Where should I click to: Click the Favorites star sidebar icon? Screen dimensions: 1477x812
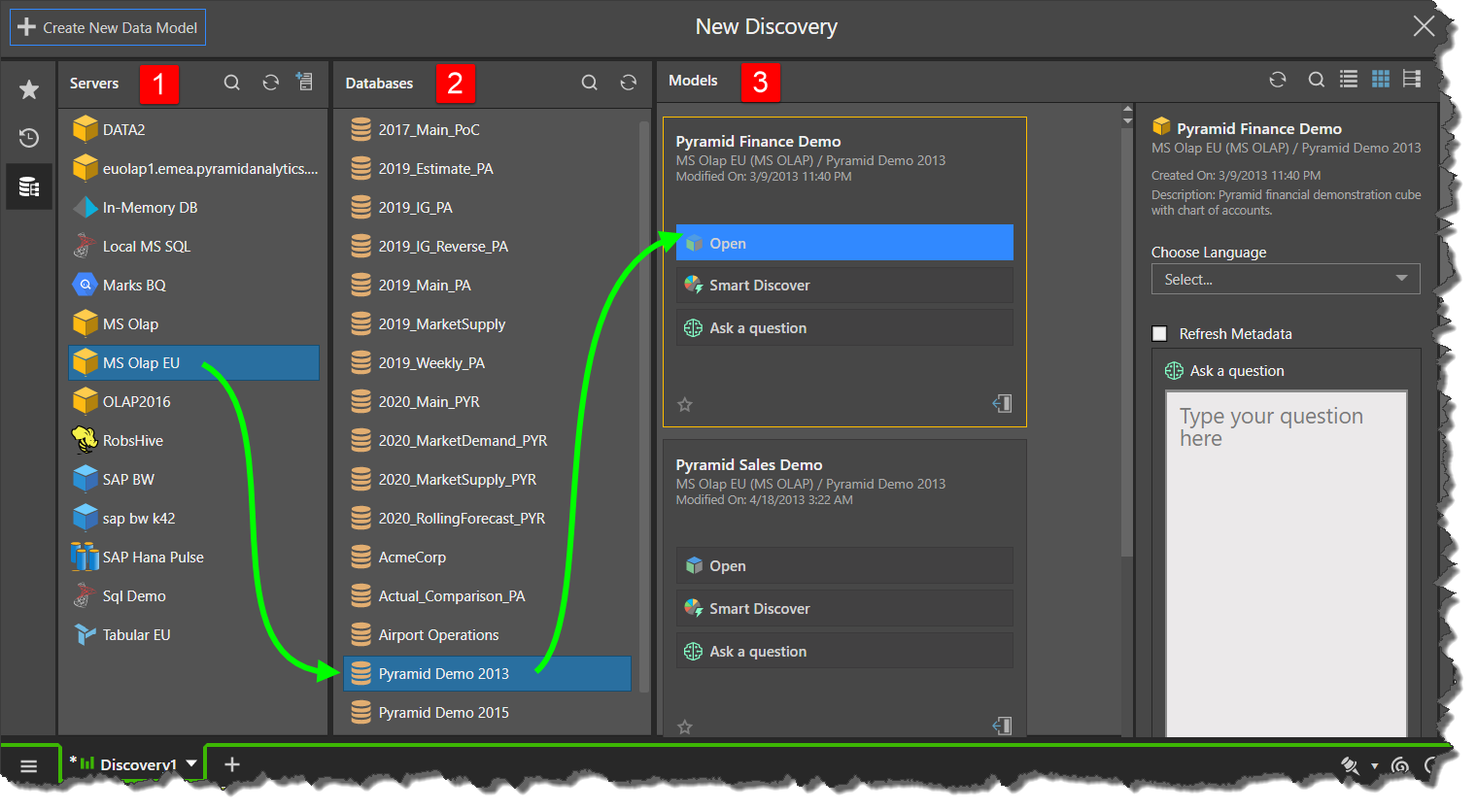click(x=29, y=89)
